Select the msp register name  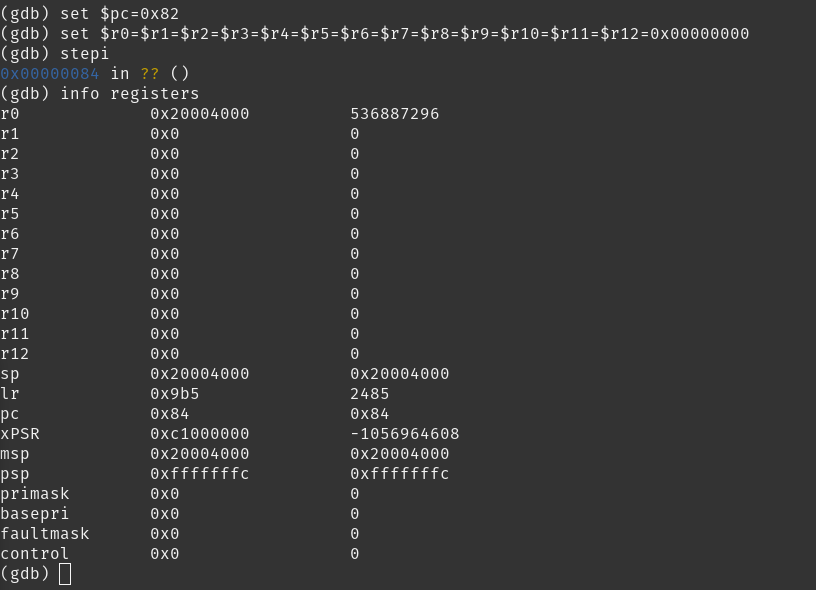[x=15, y=454]
